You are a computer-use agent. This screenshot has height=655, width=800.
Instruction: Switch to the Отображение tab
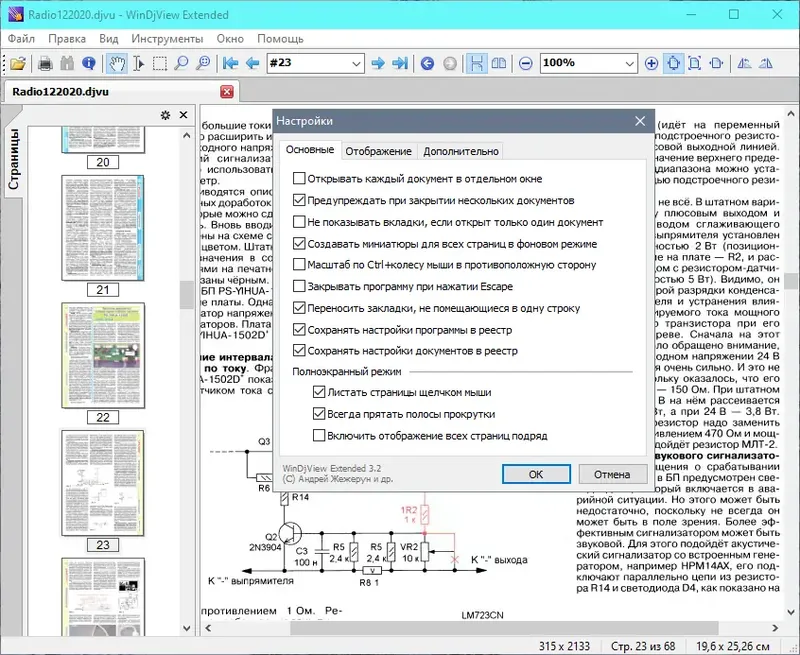tap(378, 151)
